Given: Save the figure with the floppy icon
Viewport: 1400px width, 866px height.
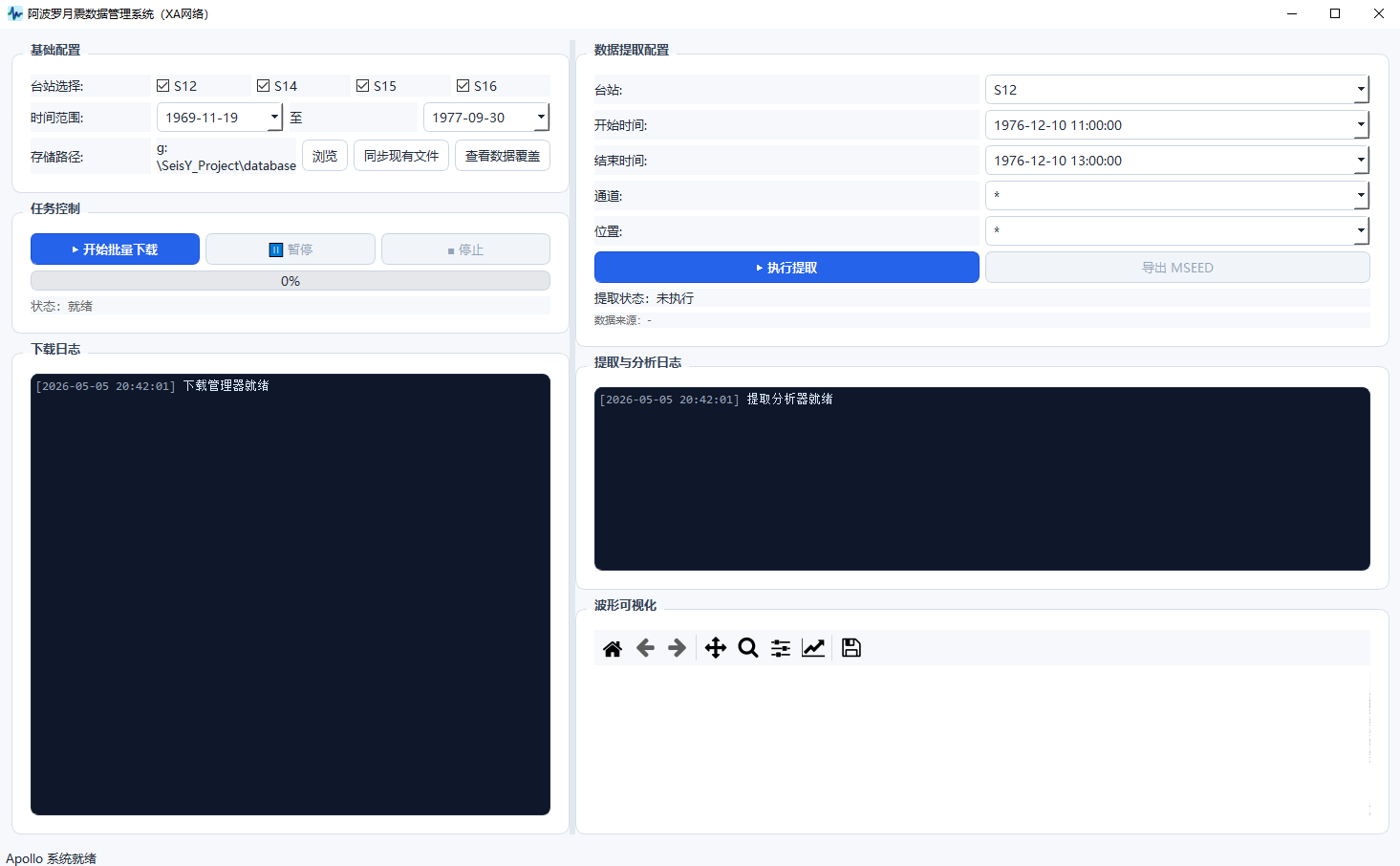Looking at the screenshot, I should [x=851, y=648].
